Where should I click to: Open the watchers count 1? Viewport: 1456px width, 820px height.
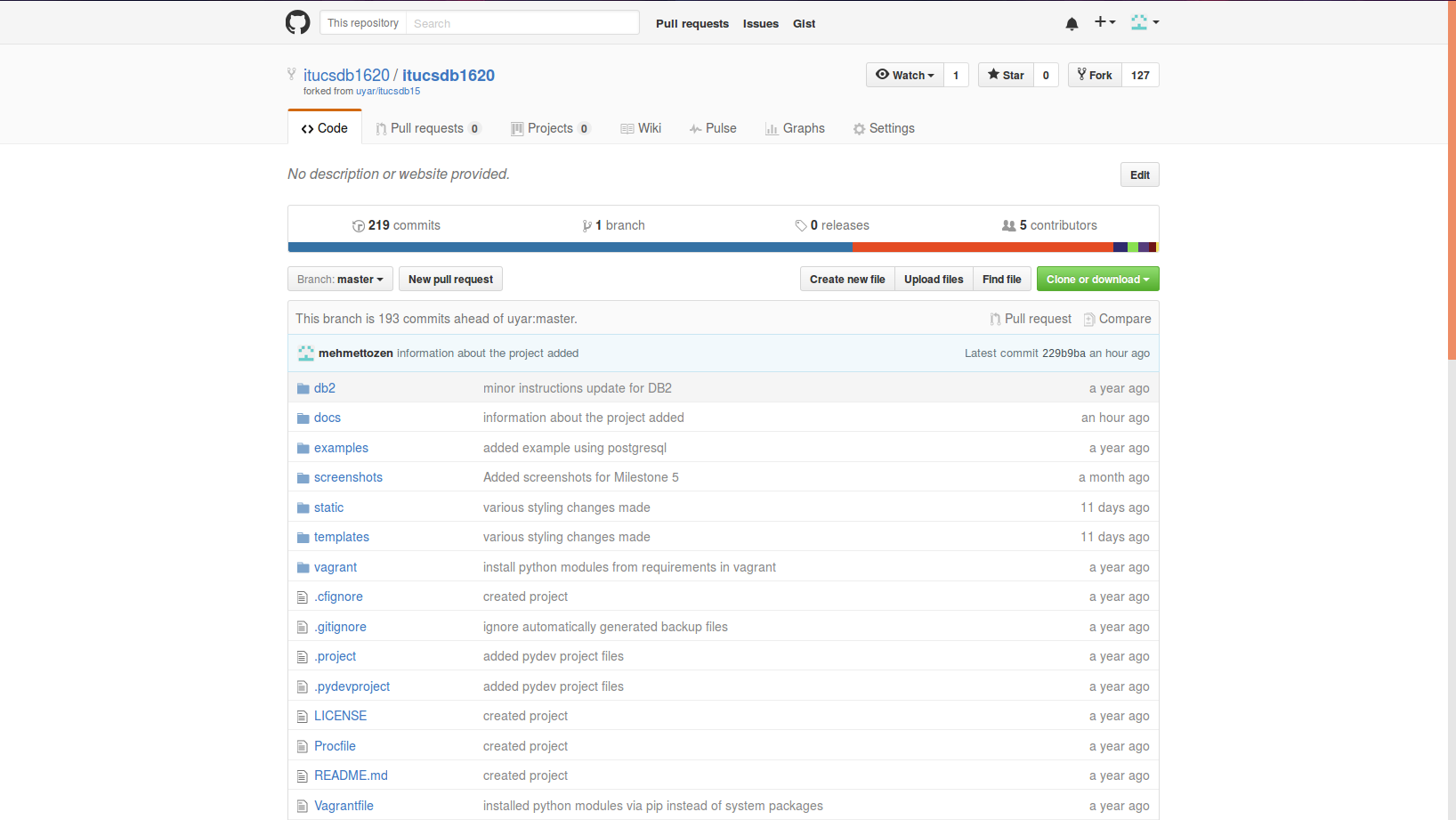click(956, 75)
